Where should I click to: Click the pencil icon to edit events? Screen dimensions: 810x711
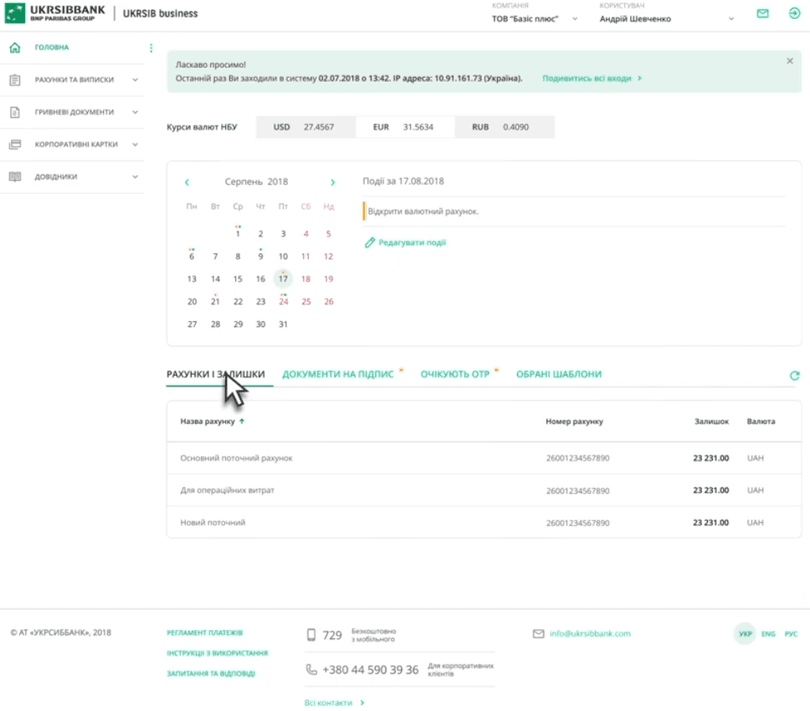pos(369,243)
